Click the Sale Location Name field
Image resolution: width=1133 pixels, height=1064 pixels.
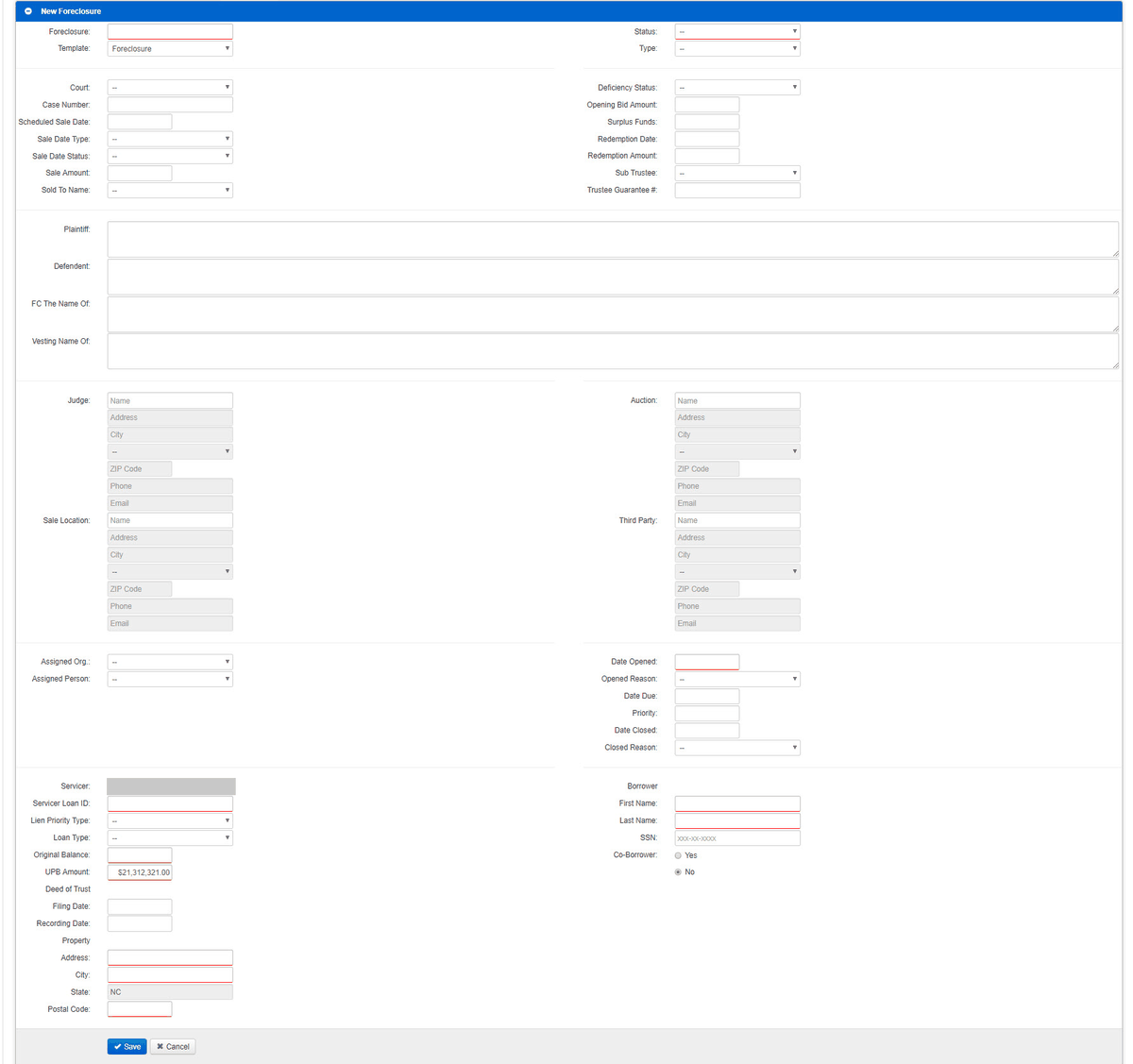pyautogui.click(x=170, y=520)
